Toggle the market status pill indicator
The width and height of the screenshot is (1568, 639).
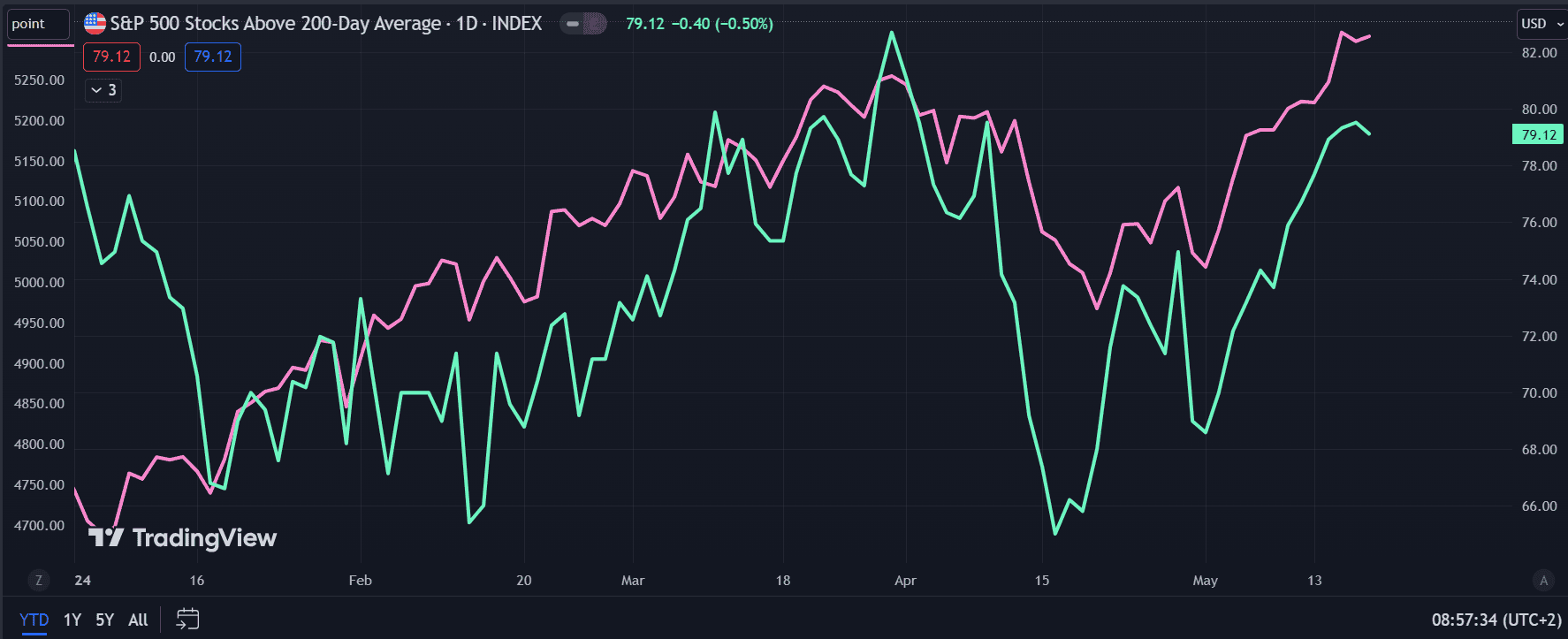coord(583,24)
